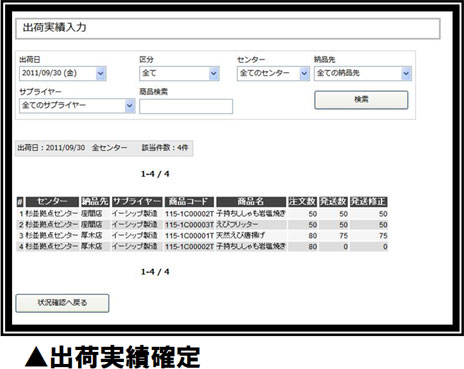
Task: Click product name えびフリッター
Action: click(237, 224)
